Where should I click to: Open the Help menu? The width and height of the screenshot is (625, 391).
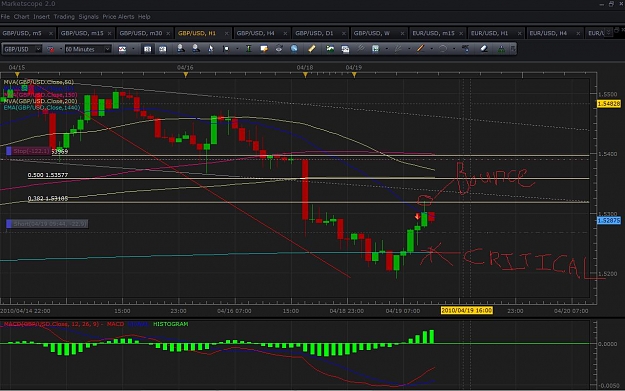pyautogui.click(x=144, y=17)
